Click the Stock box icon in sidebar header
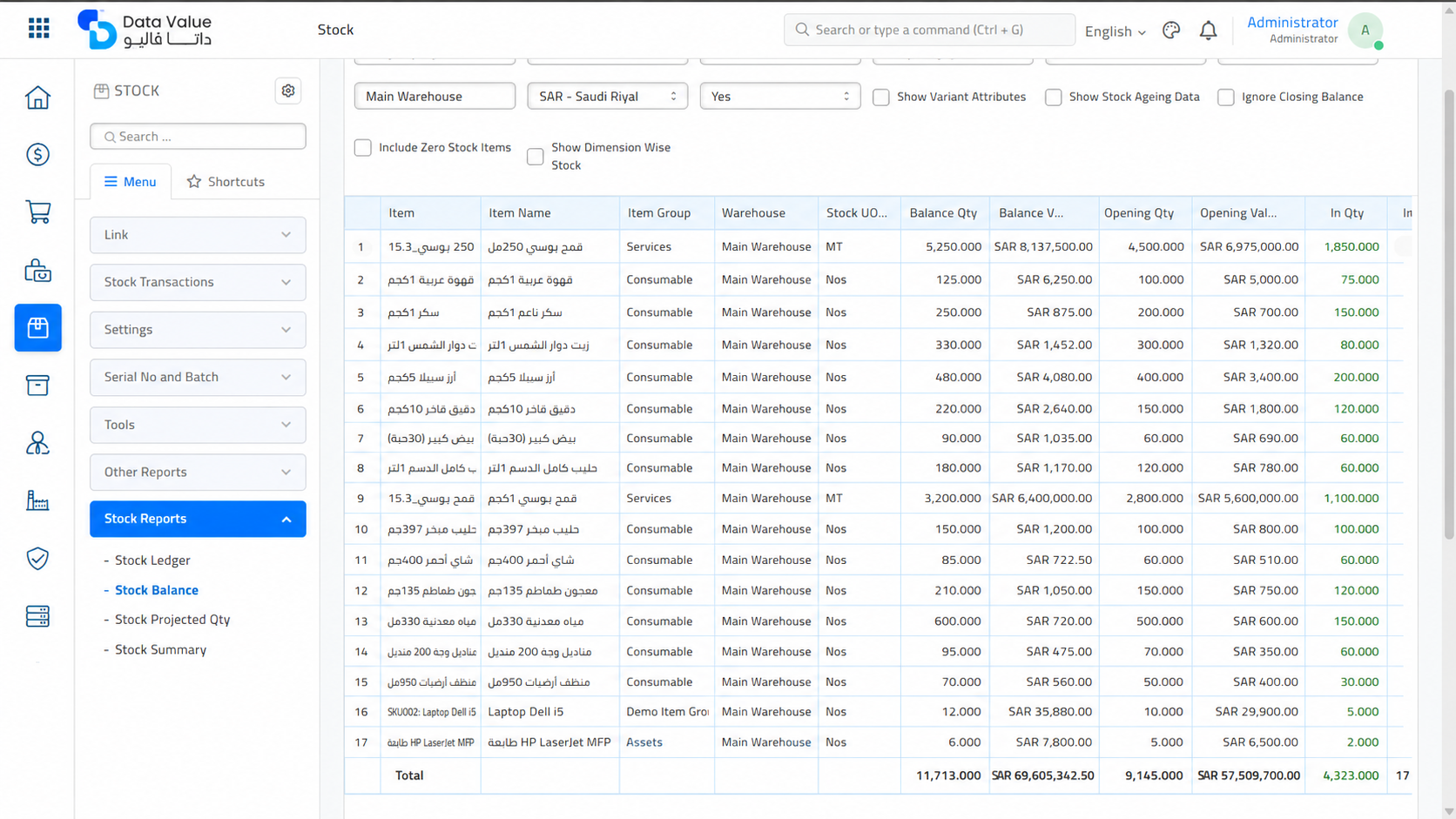The height and width of the screenshot is (819, 1456). click(101, 91)
